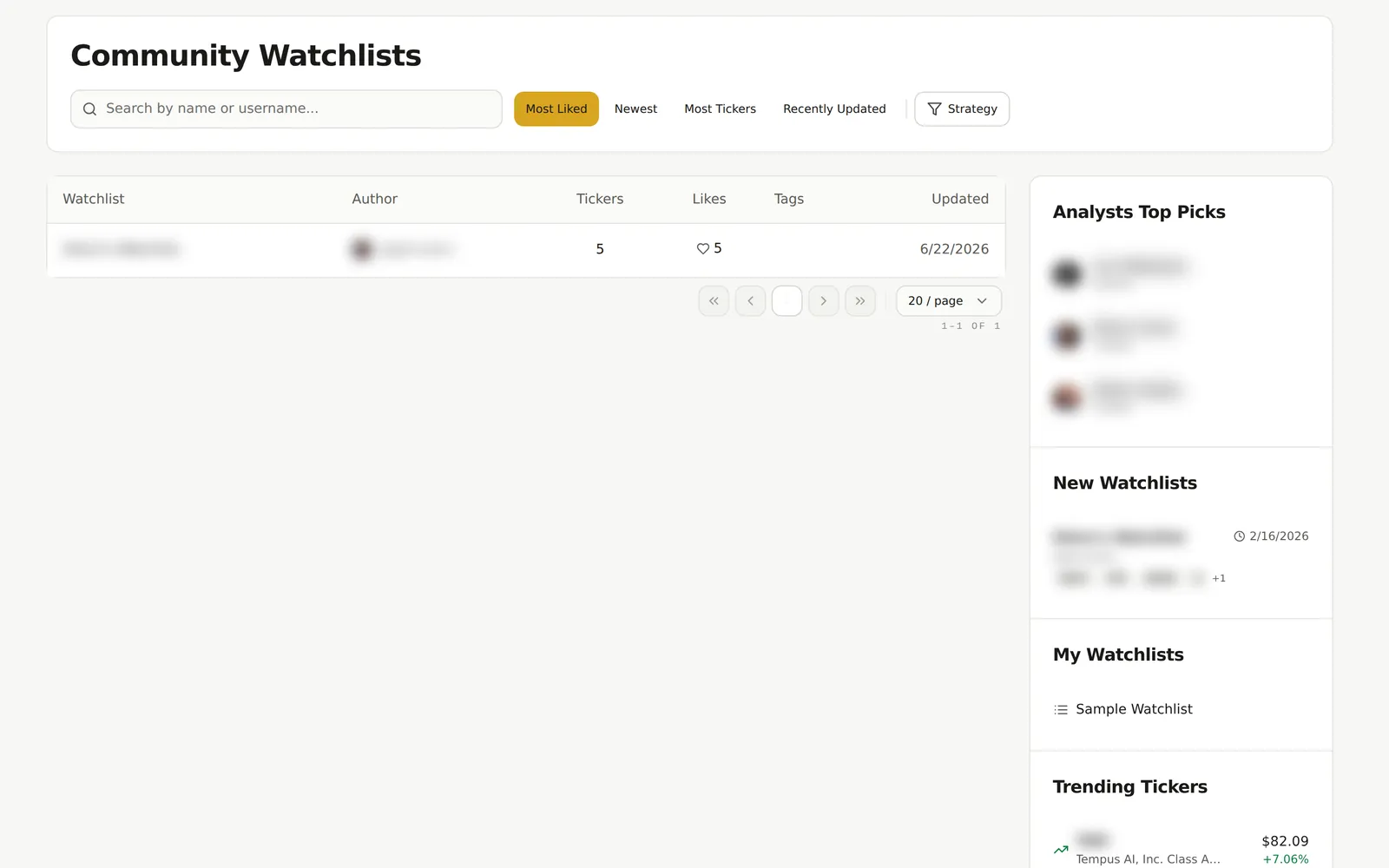Viewport: 1389px width, 868px height.
Task: Click the +1 more tickers badge
Action: pyautogui.click(x=1219, y=578)
